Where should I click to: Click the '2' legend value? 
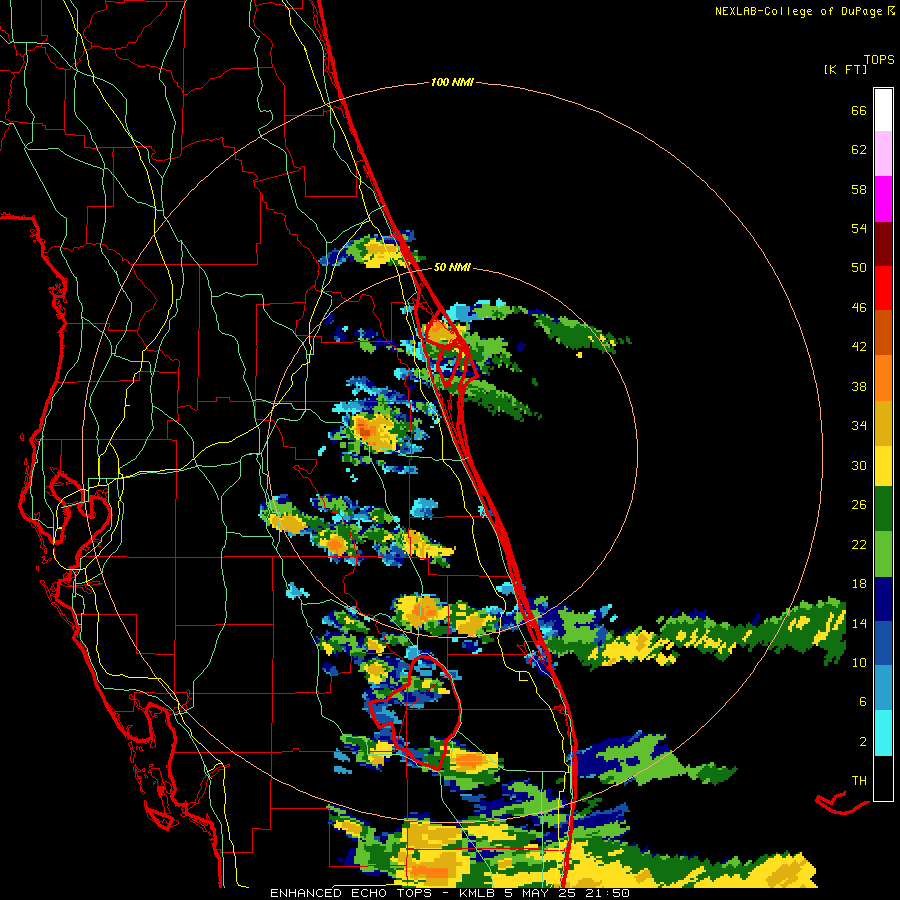pos(863,742)
